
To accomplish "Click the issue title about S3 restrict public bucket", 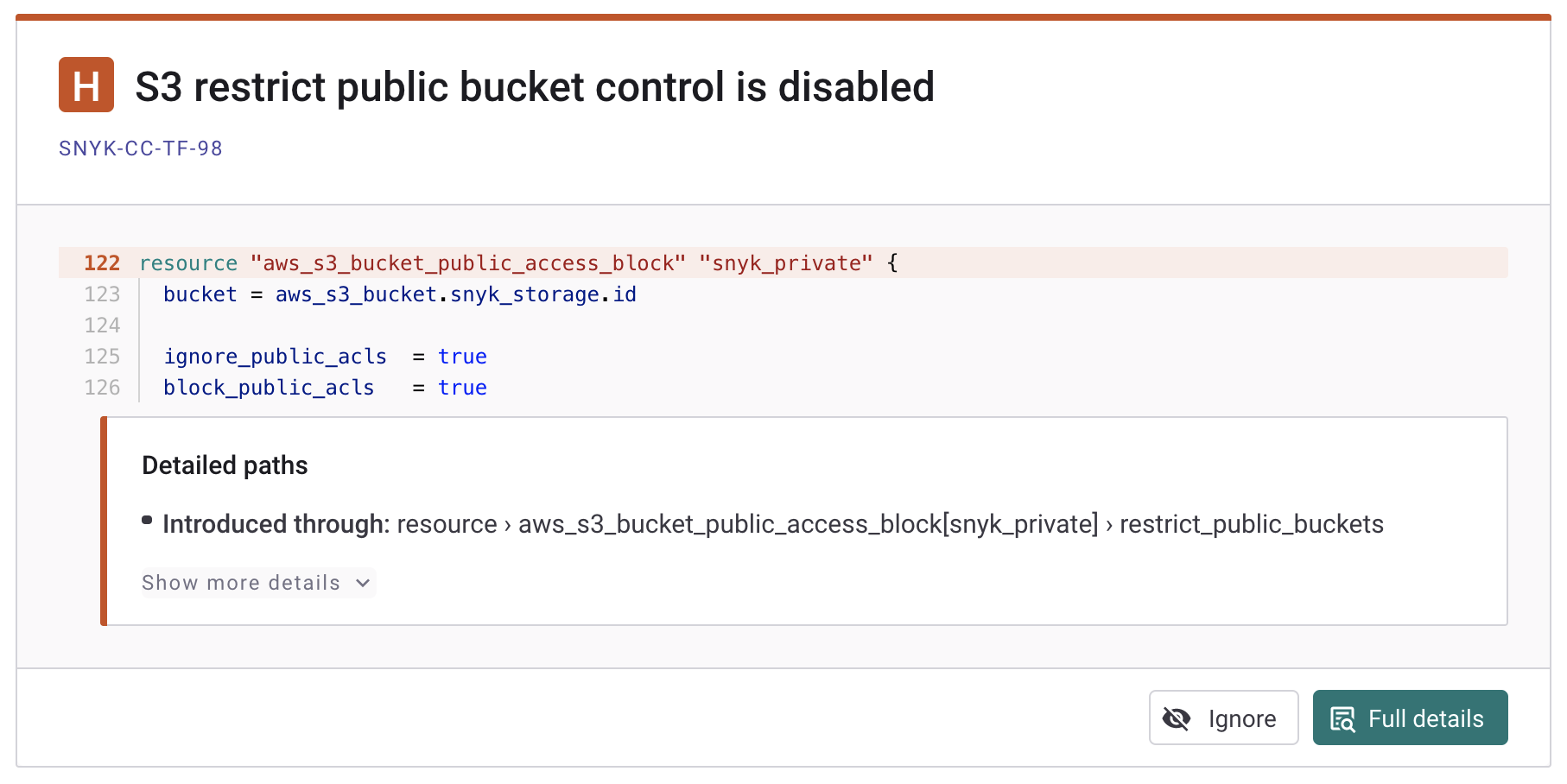I will tap(535, 87).
